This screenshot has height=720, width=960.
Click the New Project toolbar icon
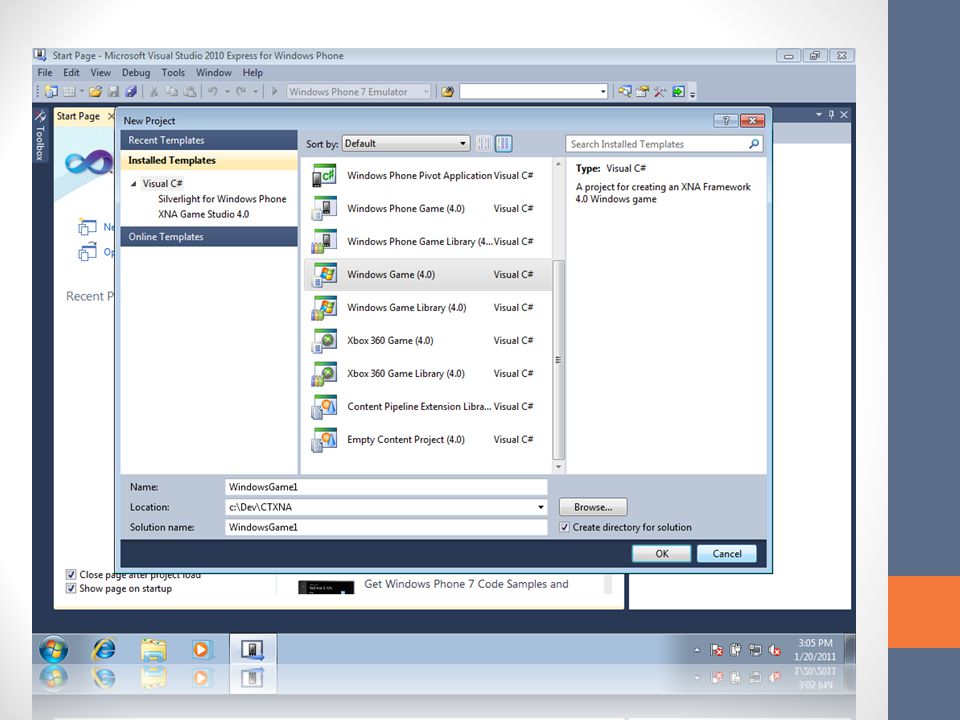click(51, 92)
